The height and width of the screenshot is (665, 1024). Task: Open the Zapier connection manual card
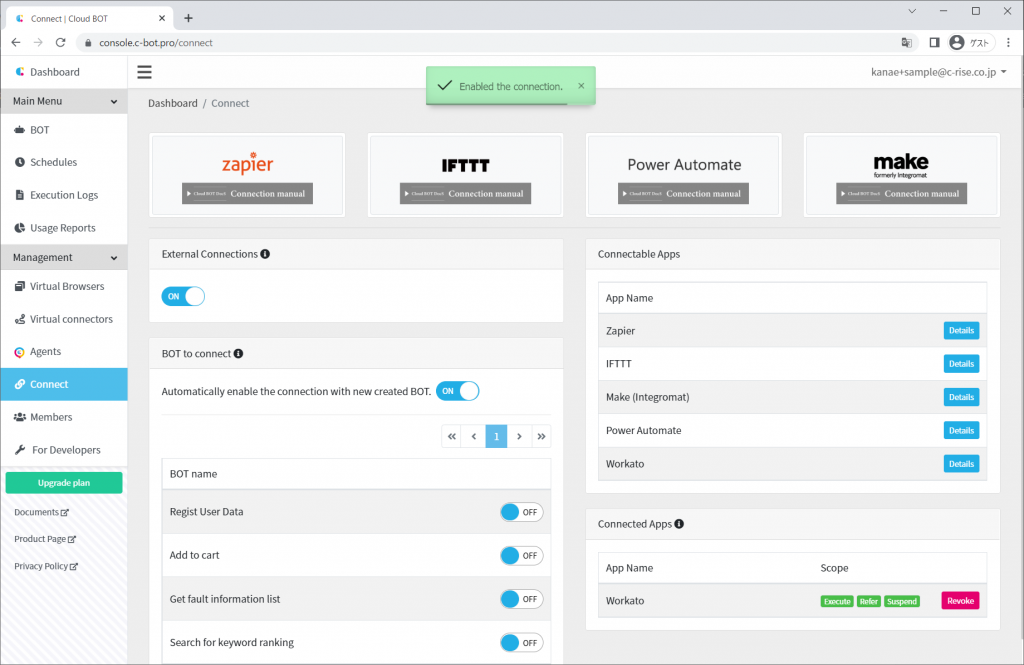(x=247, y=175)
